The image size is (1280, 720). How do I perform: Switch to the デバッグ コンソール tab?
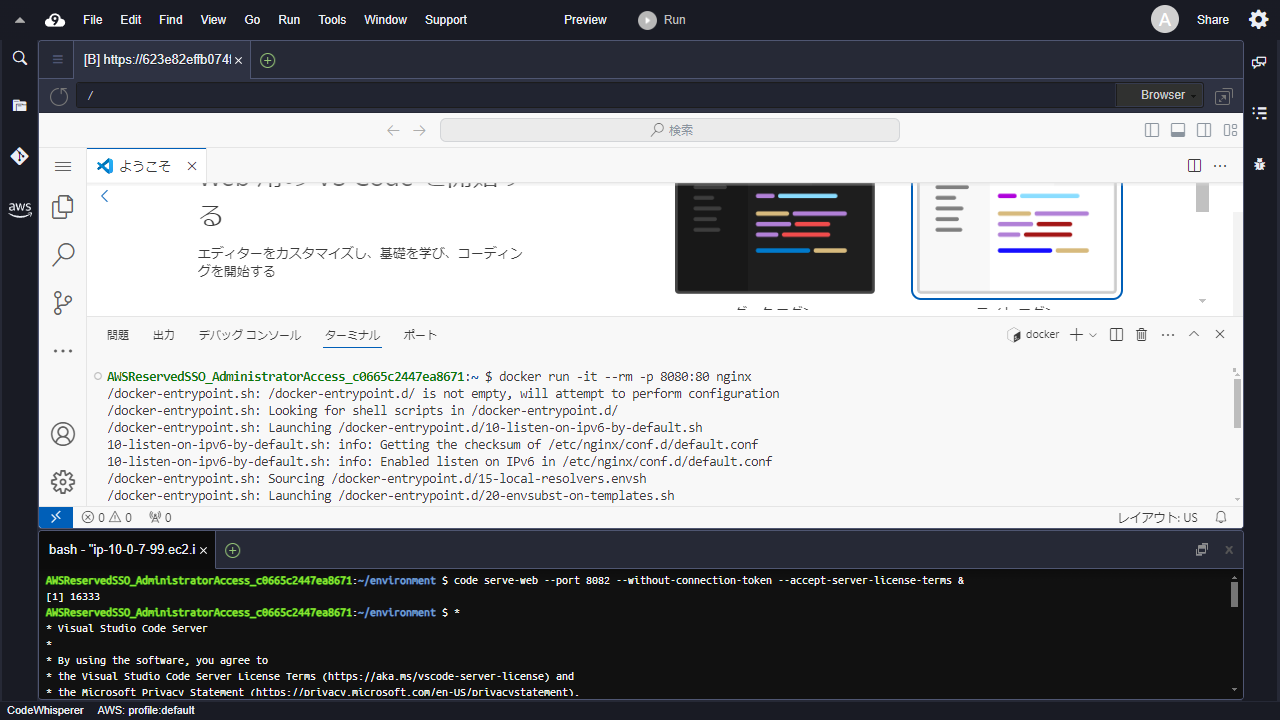pyautogui.click(x=249, y=335)
